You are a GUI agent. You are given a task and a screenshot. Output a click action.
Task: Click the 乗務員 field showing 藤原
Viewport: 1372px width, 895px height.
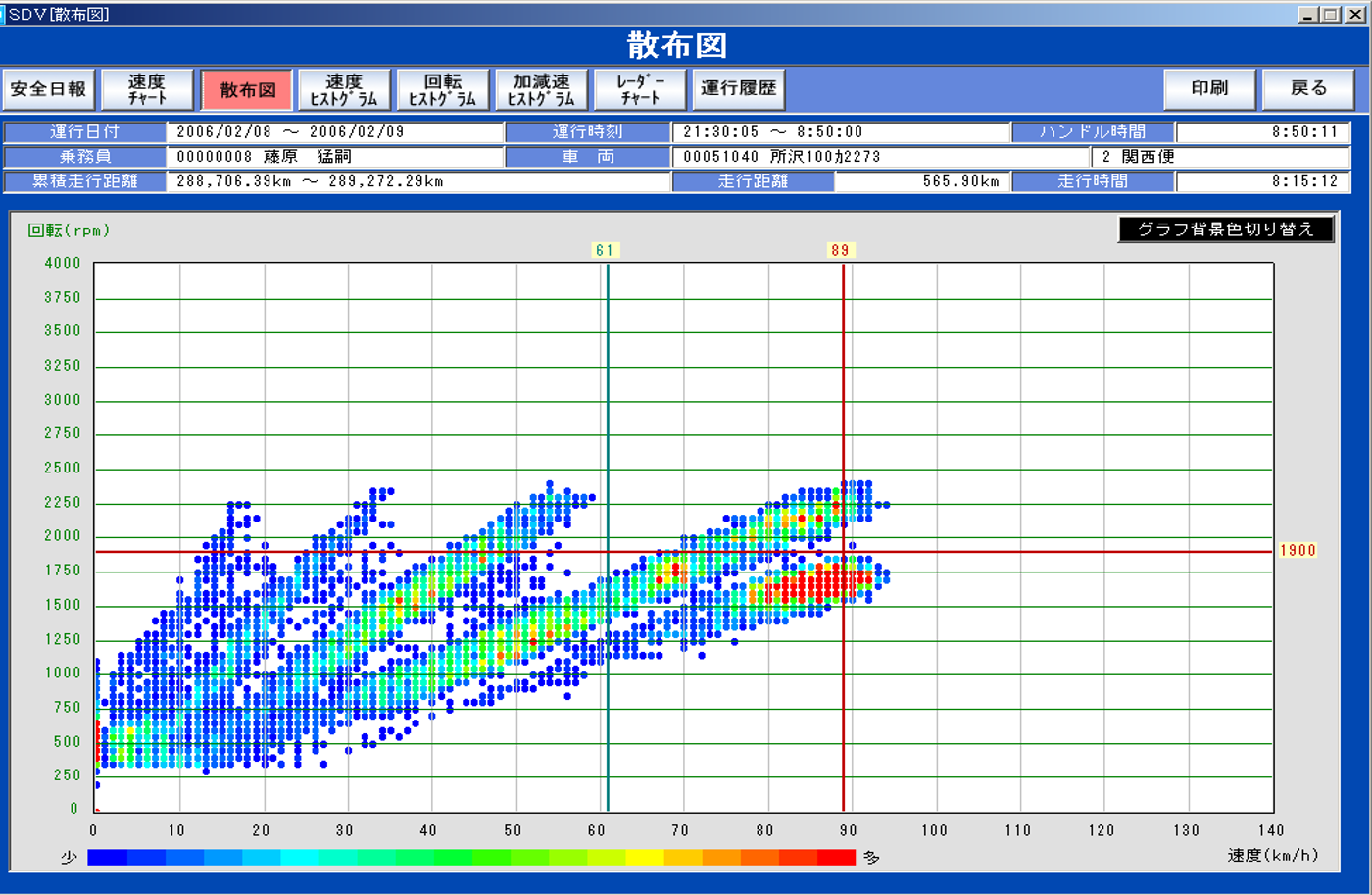(x=334, y=157)
